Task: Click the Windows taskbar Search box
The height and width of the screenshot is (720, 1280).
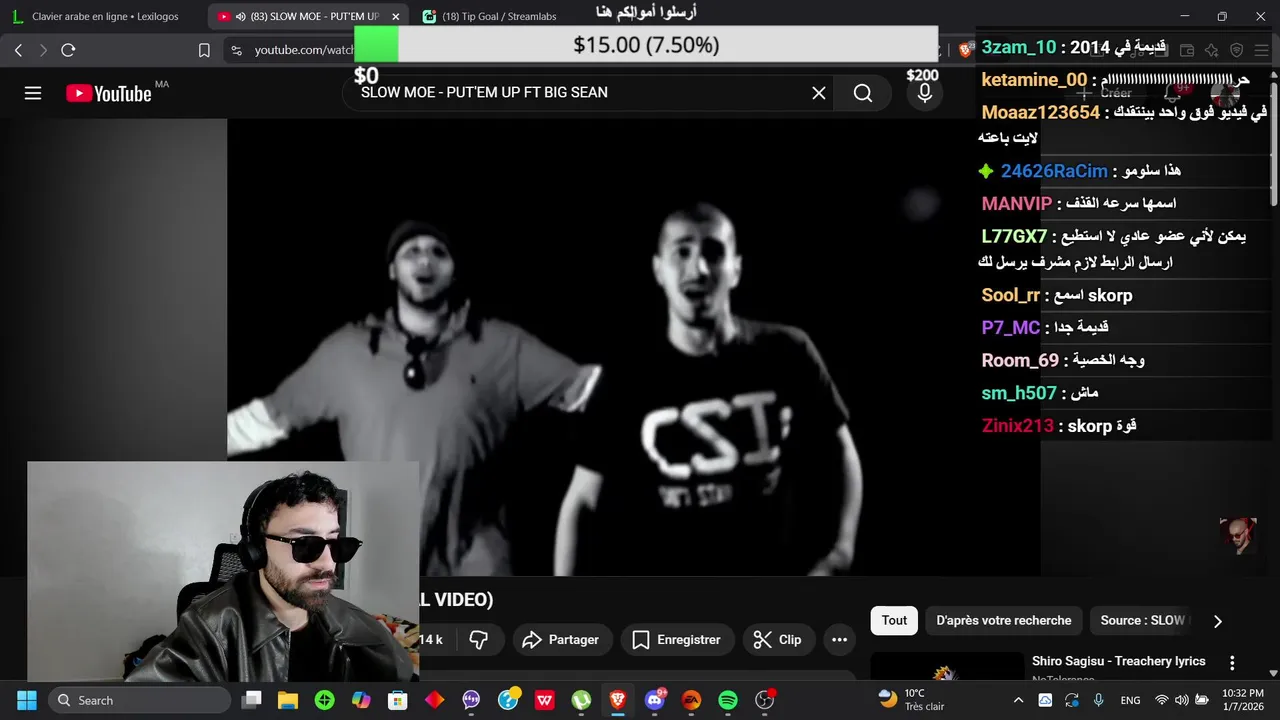Action: [x=138, y=700]
